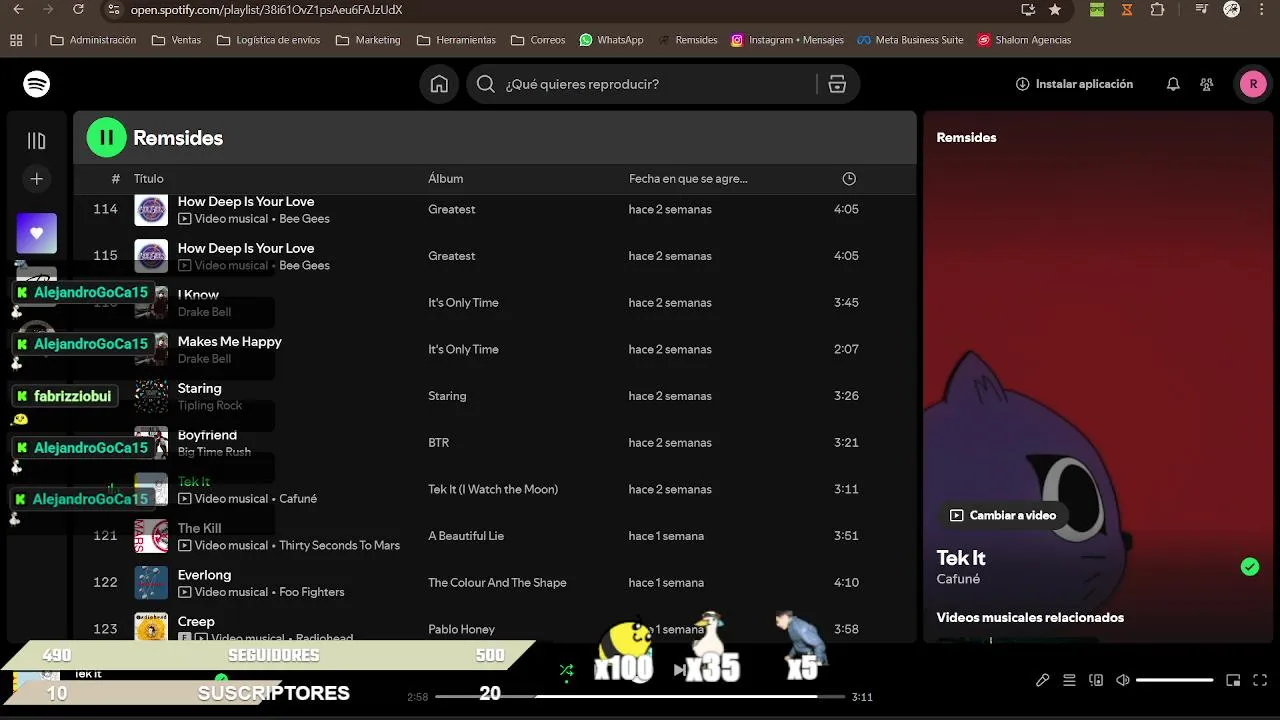Open the Logística de envíos bookmark folder
The width and height of the screenshot is (1280, 720).
tap(268, 41)
